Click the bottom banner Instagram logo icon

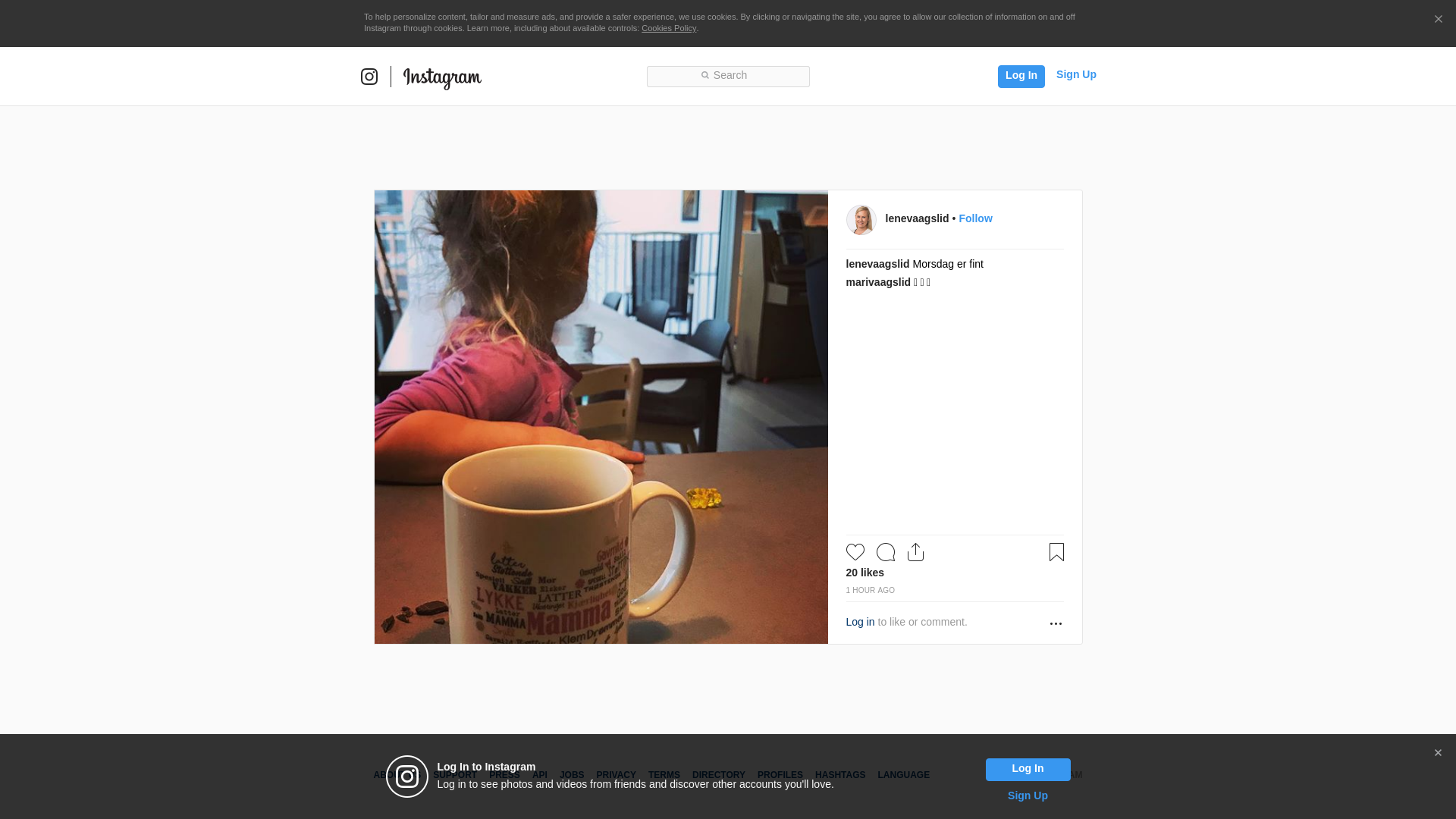click(407, 777)
